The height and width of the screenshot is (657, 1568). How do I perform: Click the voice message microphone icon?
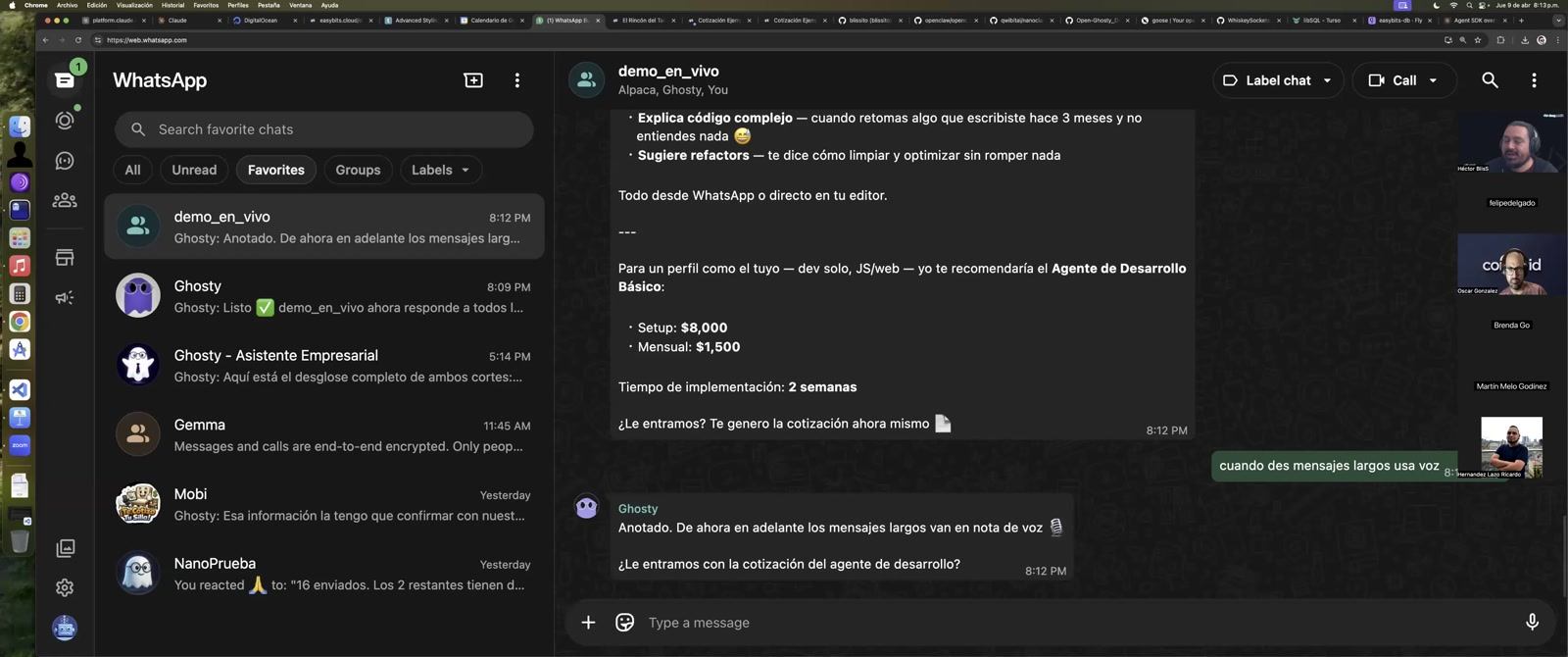coord(1532,622)
